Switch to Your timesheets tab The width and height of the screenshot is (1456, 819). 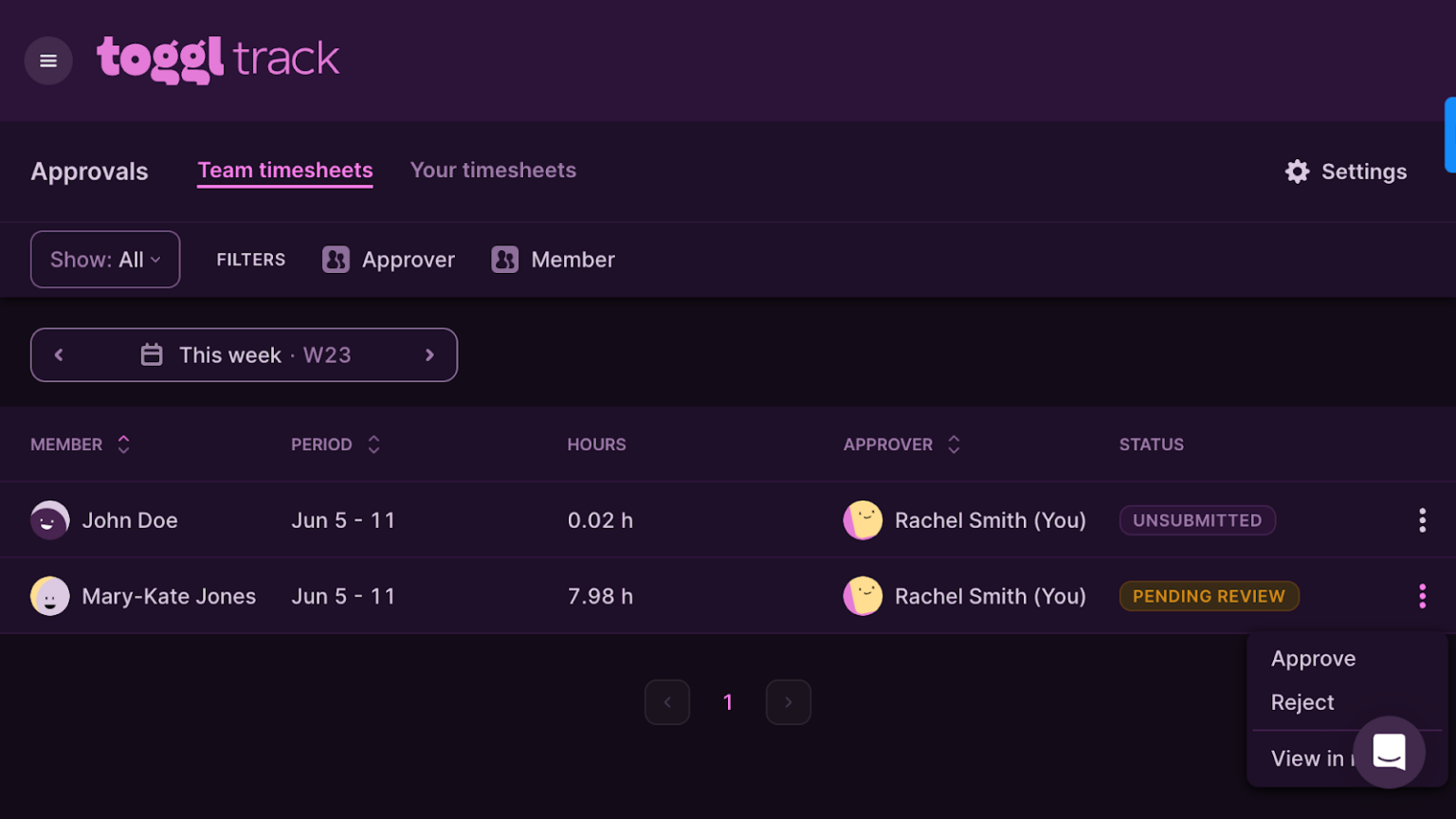[493, 171]
